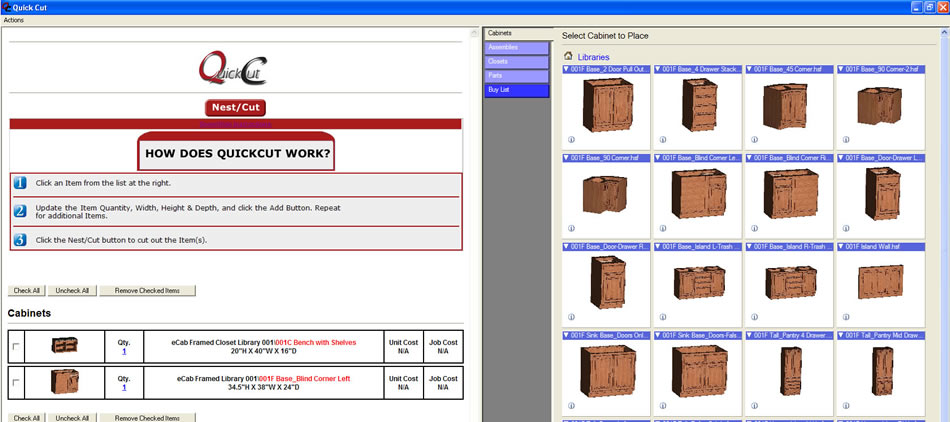Open dropdown arrow on Base_90 Corner.hsf header
This screenshot has height=422, width=950.
point(566,158)
